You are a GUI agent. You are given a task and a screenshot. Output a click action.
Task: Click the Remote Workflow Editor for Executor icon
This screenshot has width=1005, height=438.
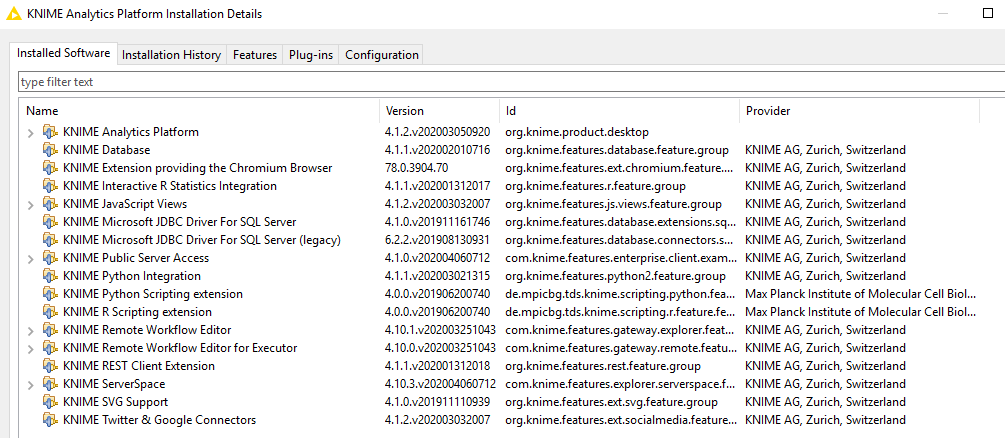(50, 348)
